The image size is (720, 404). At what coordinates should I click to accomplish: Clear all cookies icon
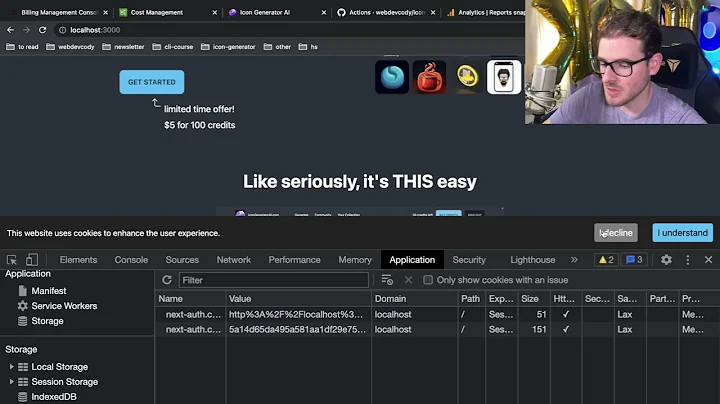click(x=387, y=280)
